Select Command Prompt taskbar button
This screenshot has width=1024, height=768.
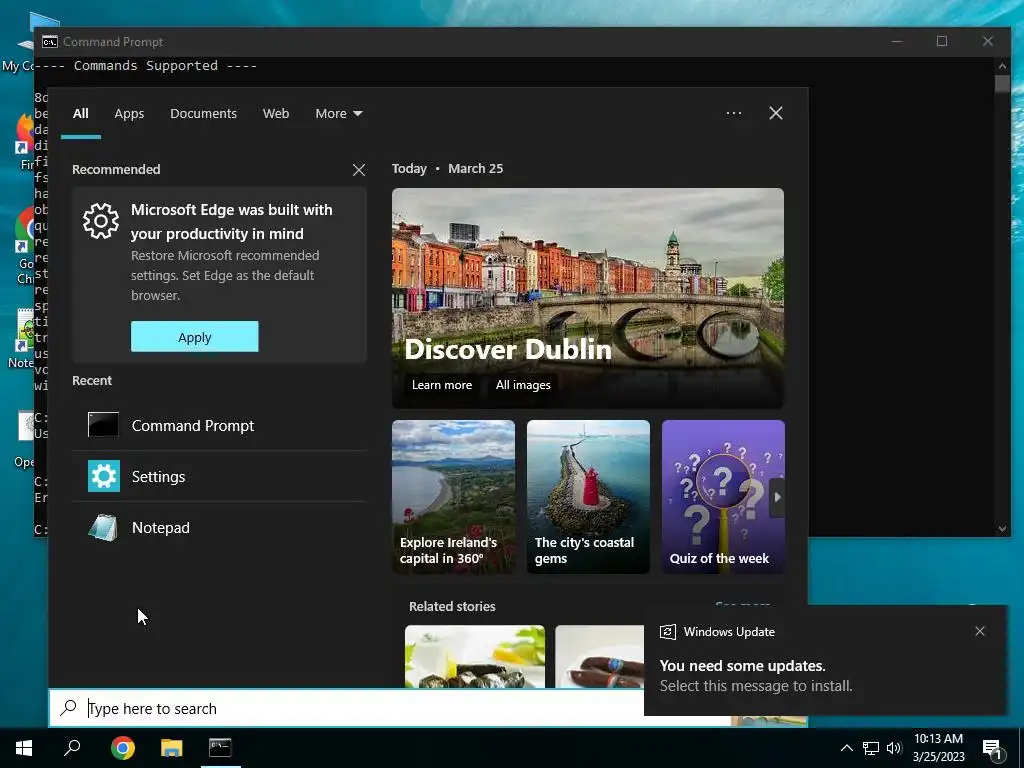(220, 748)
